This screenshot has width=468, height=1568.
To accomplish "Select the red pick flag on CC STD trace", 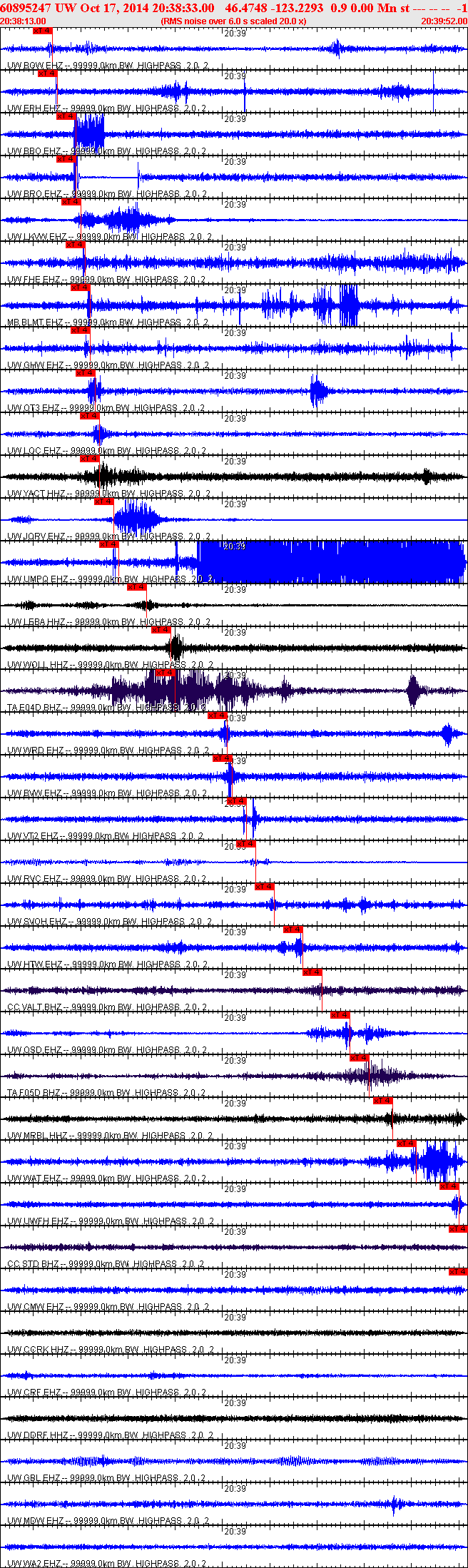I will 458,1229.
